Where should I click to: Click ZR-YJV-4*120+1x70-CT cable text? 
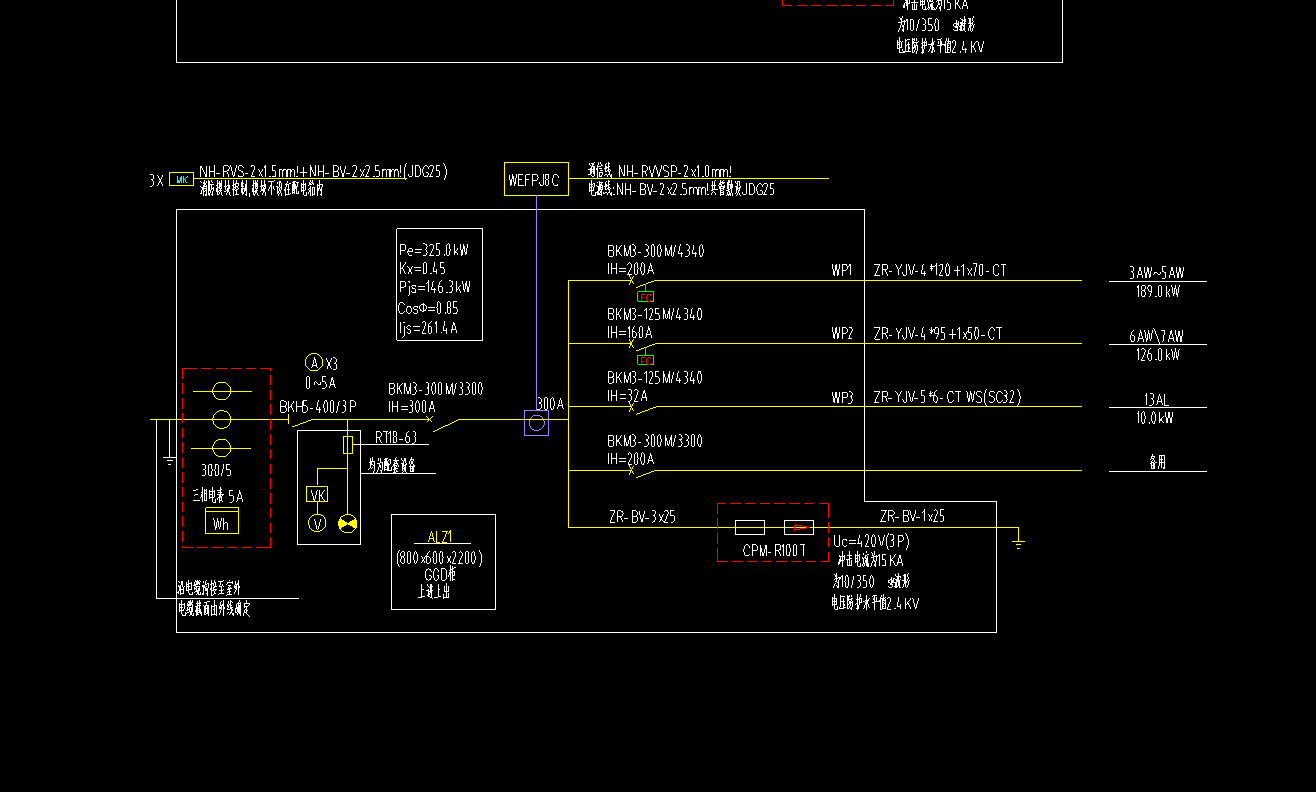pos(940,270)
